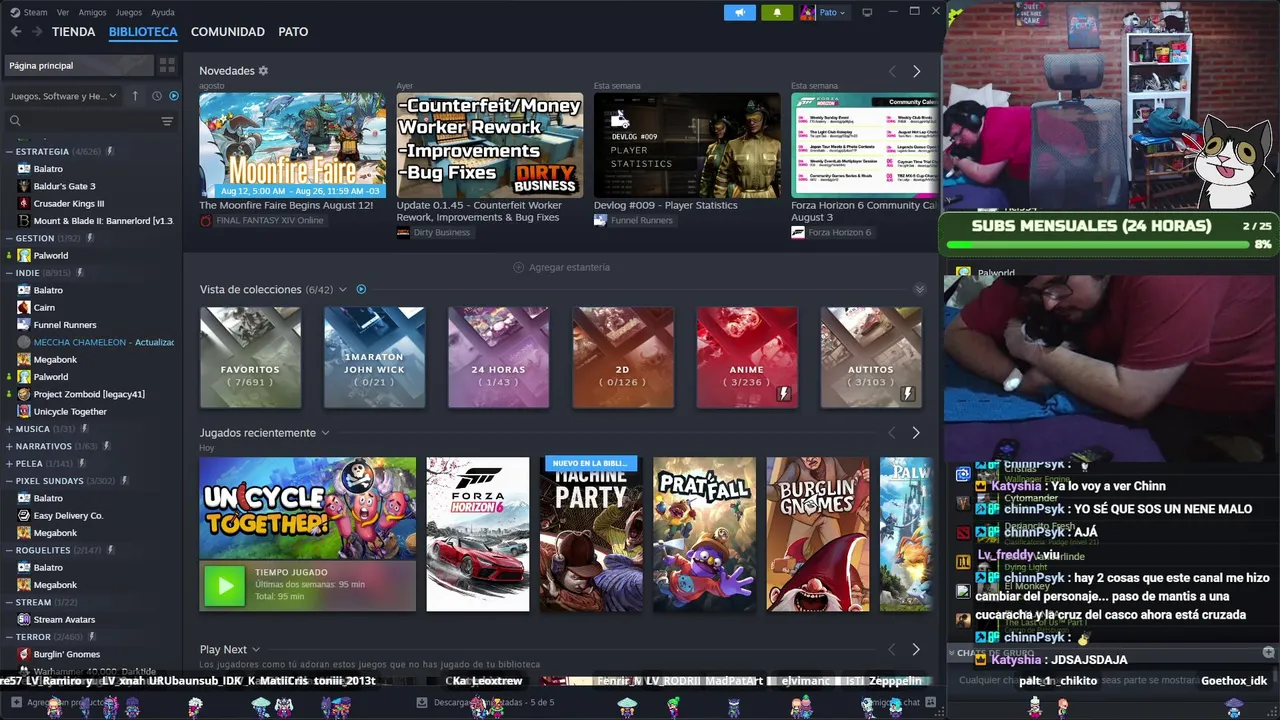Open the Juegos, Software filter dropdown
The width and height of the screenshot is (1280, 720).
click(63, 96)
